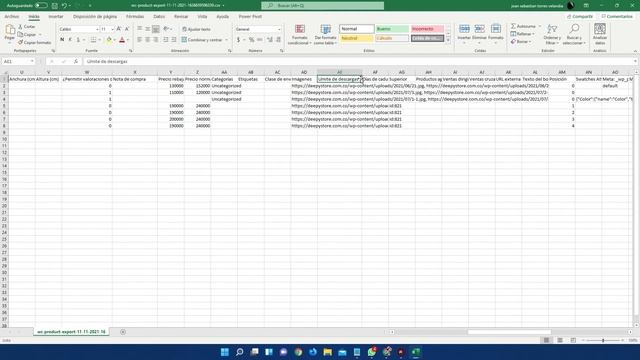Open the font name Calibri dropdown
Screen dimensions: 640x360
97,29
